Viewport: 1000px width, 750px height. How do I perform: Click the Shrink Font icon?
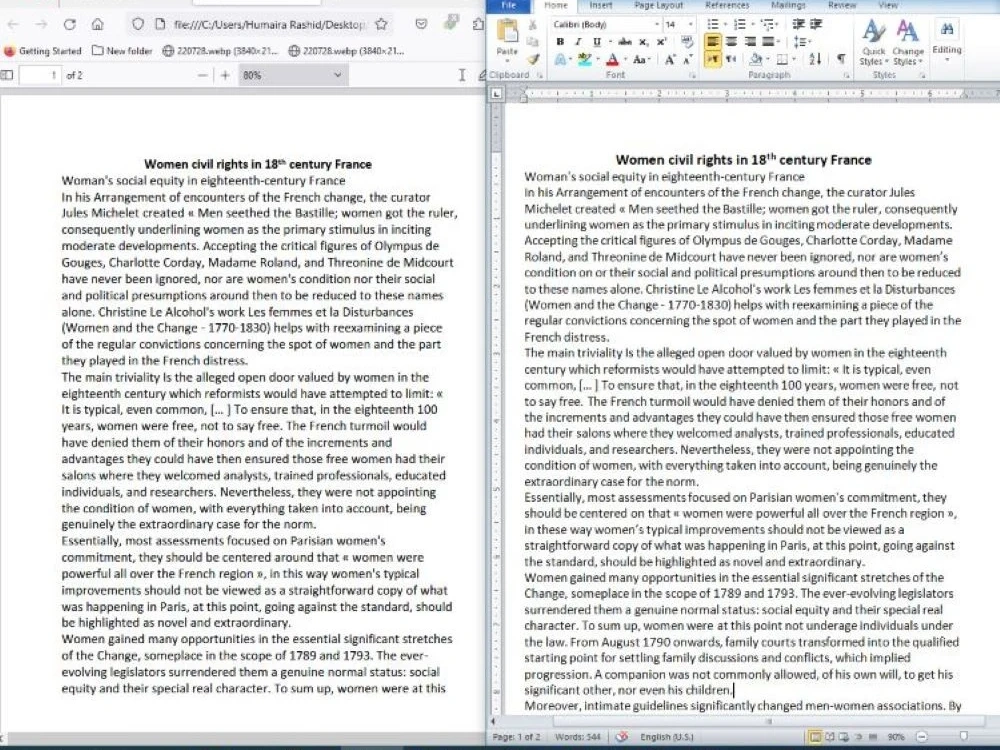point(688,59)
